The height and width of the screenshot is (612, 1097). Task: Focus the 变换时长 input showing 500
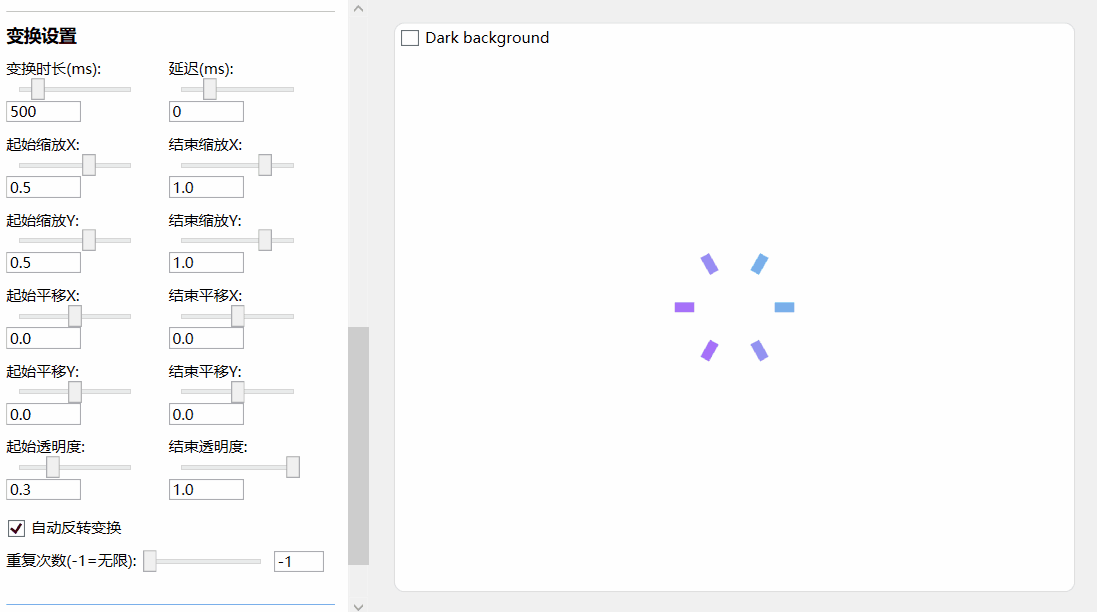43,112
